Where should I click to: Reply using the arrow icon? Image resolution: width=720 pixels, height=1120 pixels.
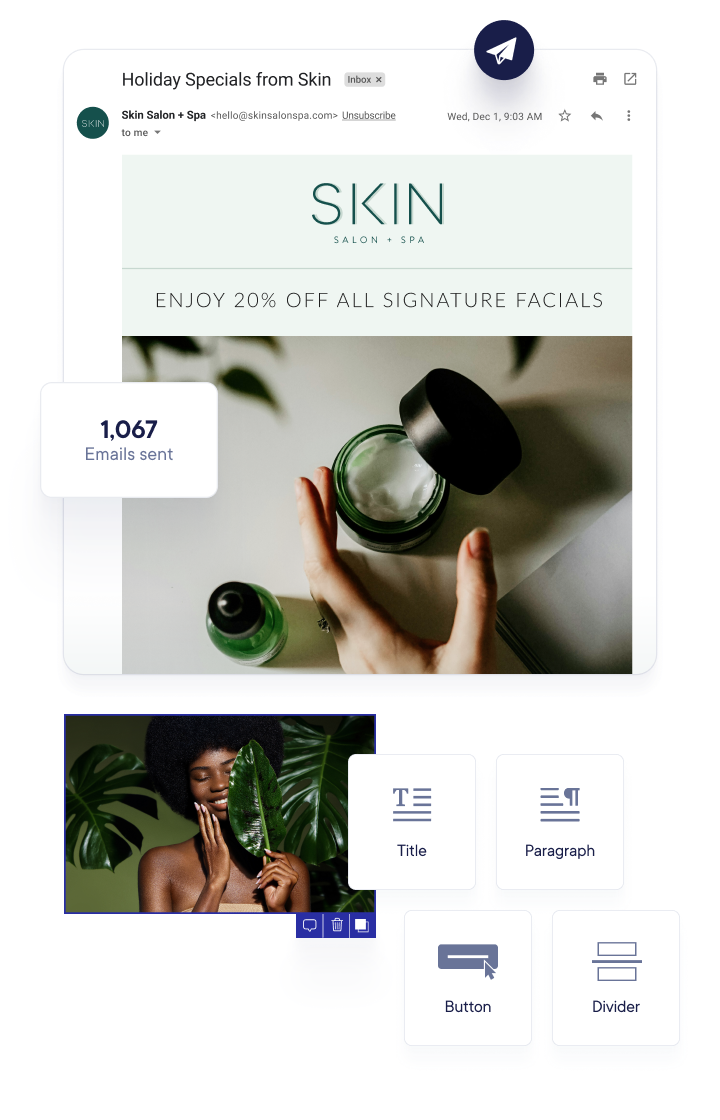(596, 116)
